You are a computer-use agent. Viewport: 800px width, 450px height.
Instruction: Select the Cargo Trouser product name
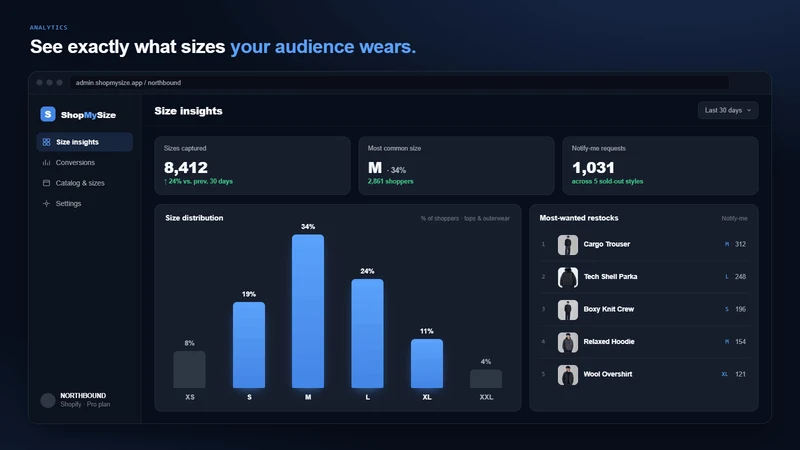[x=607, y=244]
